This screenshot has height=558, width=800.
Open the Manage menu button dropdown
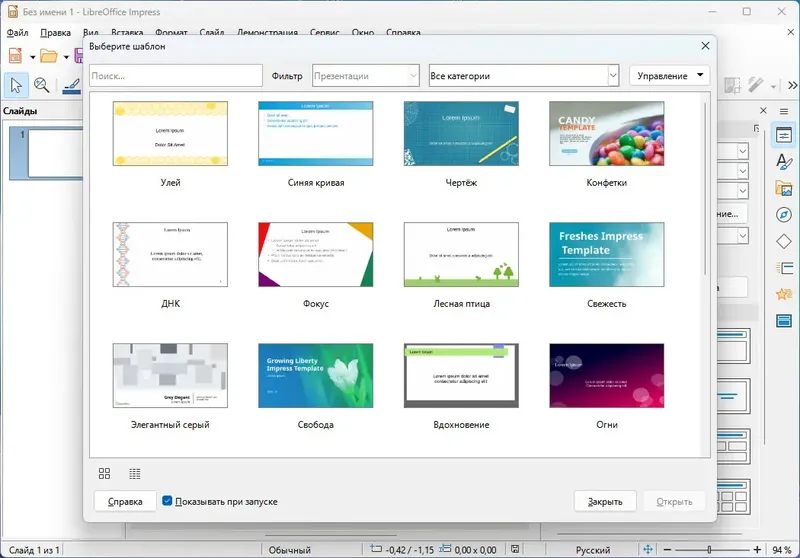(669, 75)
